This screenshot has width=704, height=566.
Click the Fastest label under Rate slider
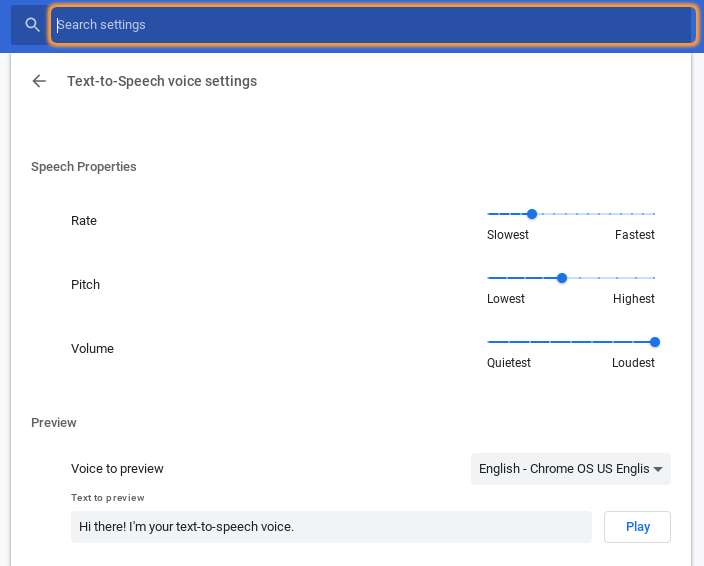[x=634, y=235]
